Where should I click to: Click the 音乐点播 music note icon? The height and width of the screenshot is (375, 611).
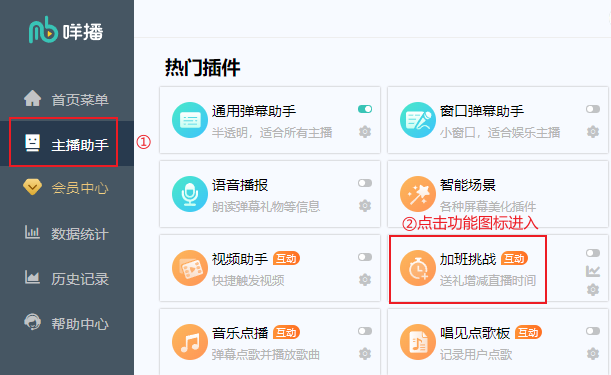click(x=190, y=342)
